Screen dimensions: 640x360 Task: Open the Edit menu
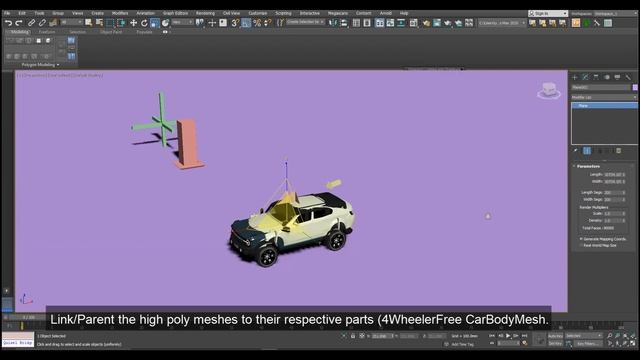(x=22, y=13)
